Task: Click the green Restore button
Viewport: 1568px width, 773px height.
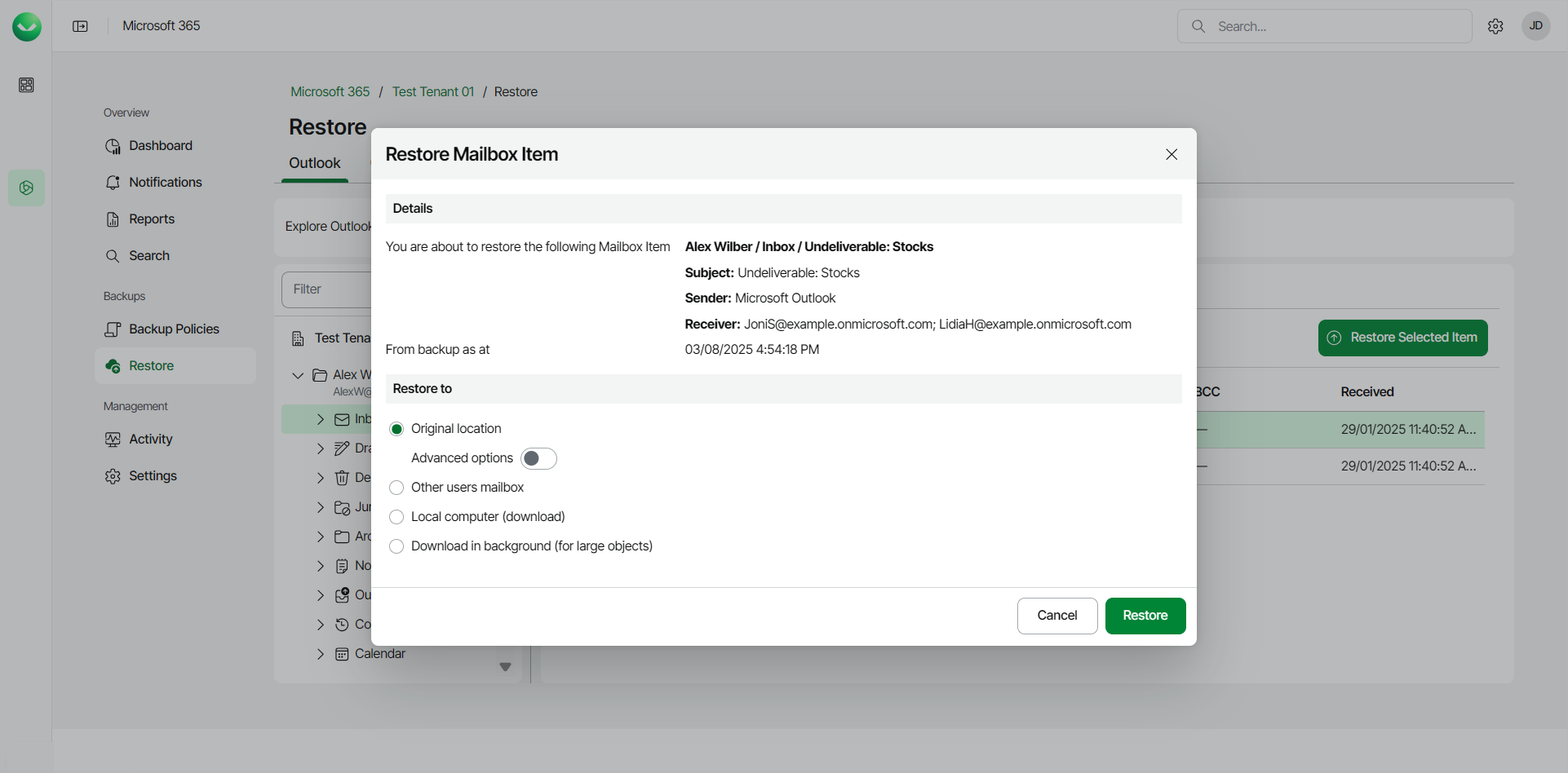Action: click(1145, 616)
